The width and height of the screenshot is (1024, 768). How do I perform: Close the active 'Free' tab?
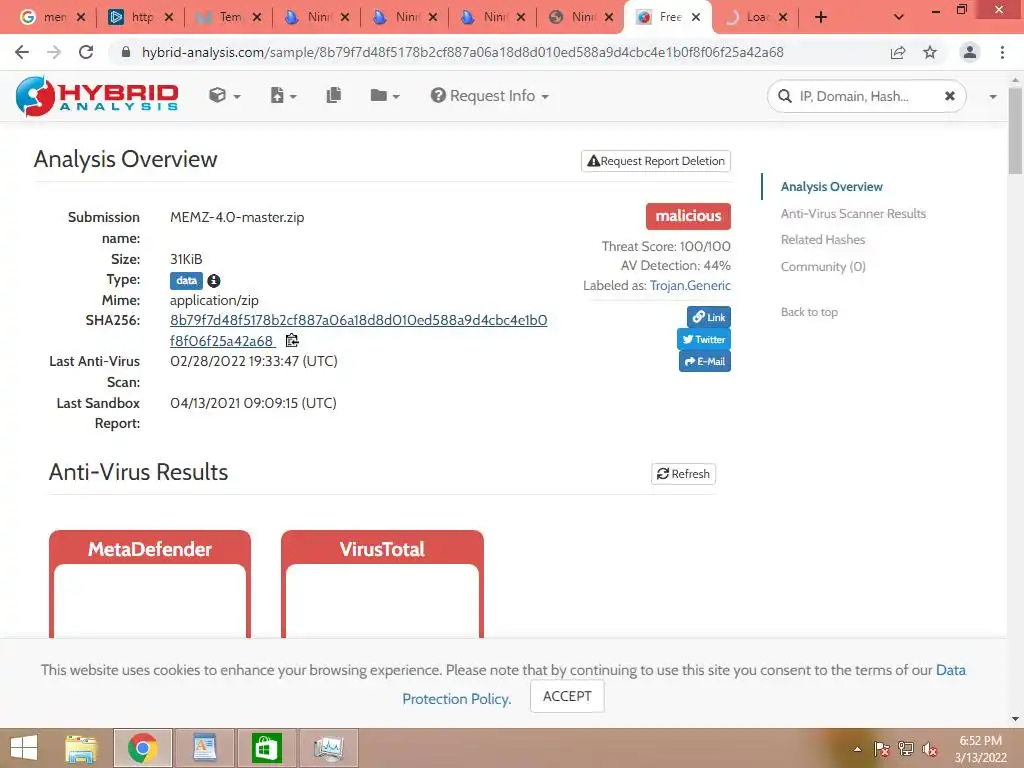coord(696,17)
